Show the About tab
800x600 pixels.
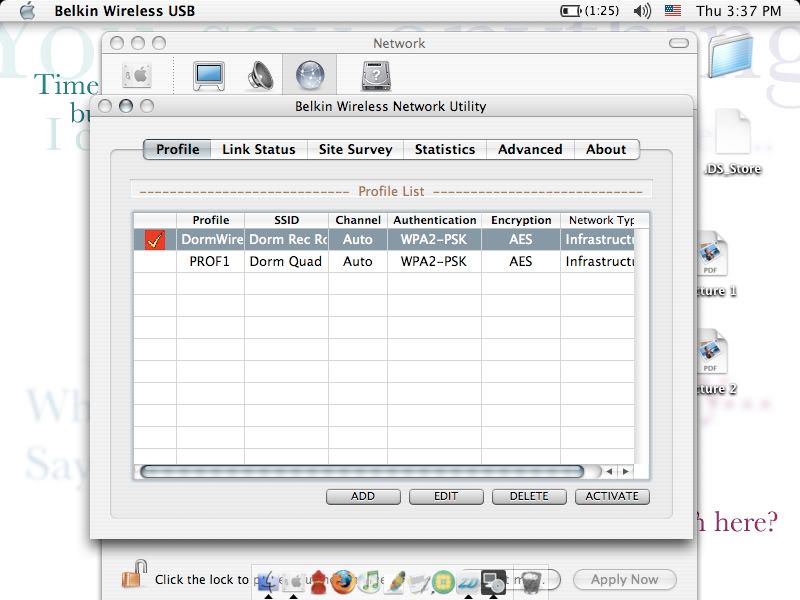pyautogui.click(x=606, y=149)
